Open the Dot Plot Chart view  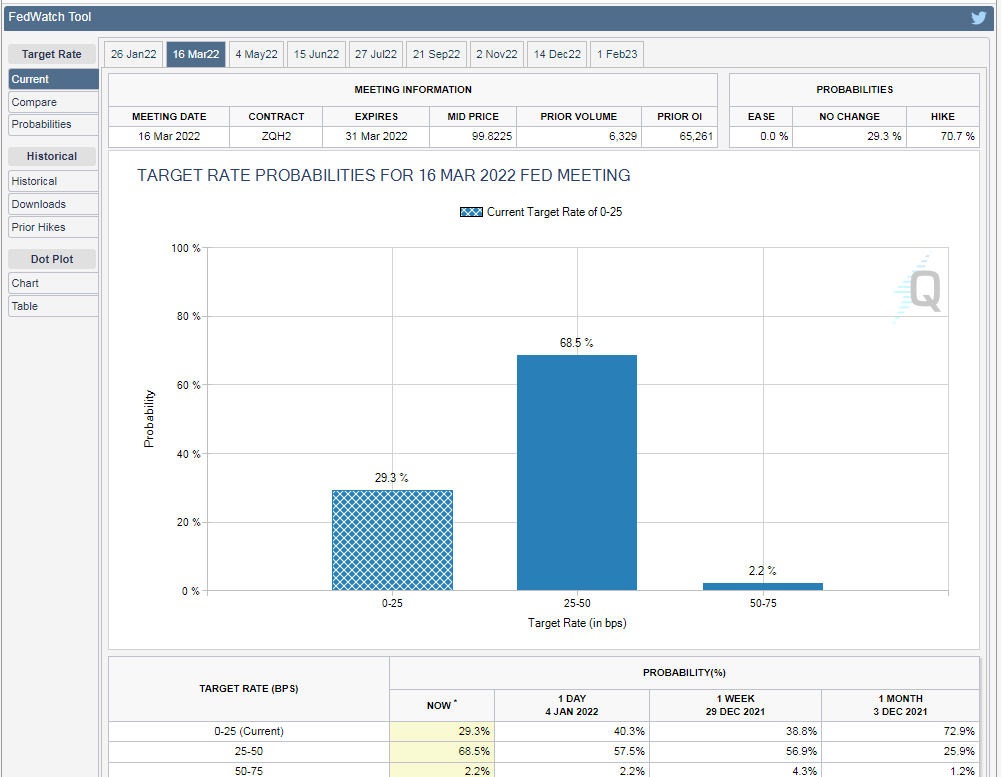tap(26, 283)
